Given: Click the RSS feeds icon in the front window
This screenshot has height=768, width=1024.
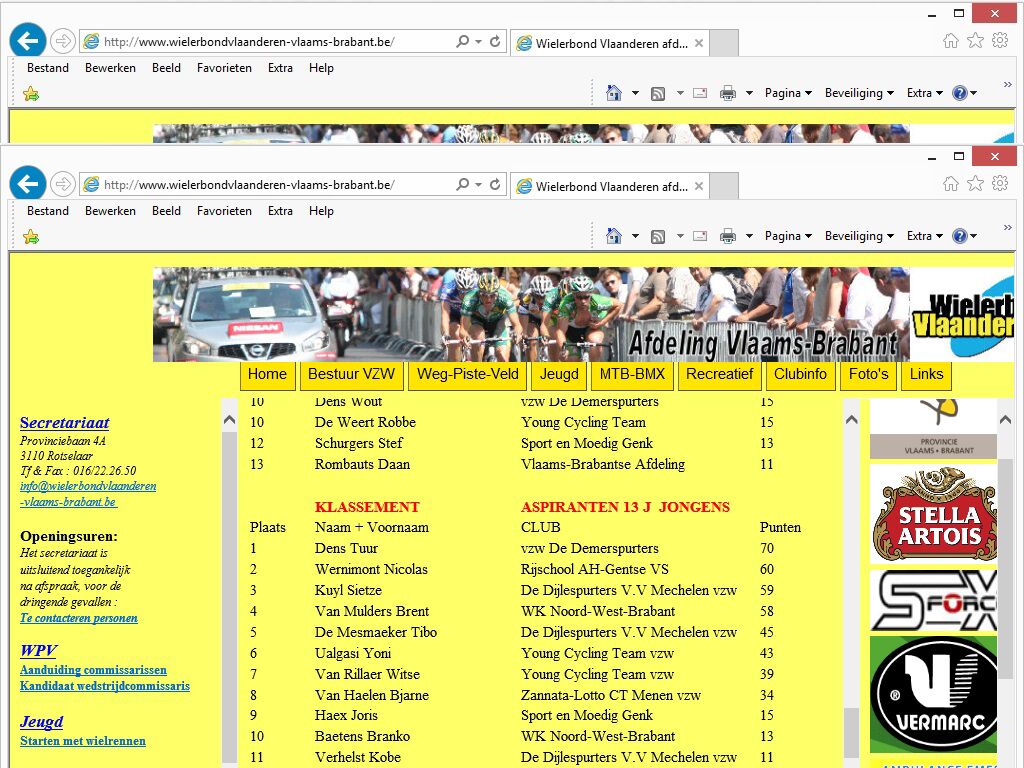Looking at the screenshot, I should tap(658, 236).
